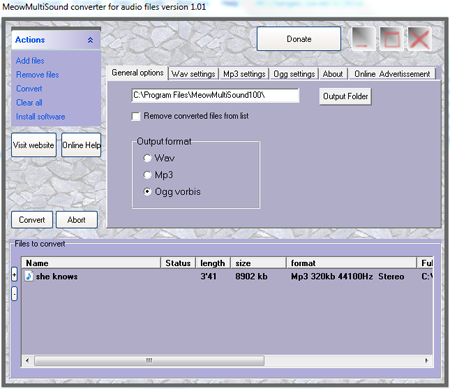Minimize the converter window
Image resolution: width=450 pixels, height=389 pixels.
coord(363,39)
